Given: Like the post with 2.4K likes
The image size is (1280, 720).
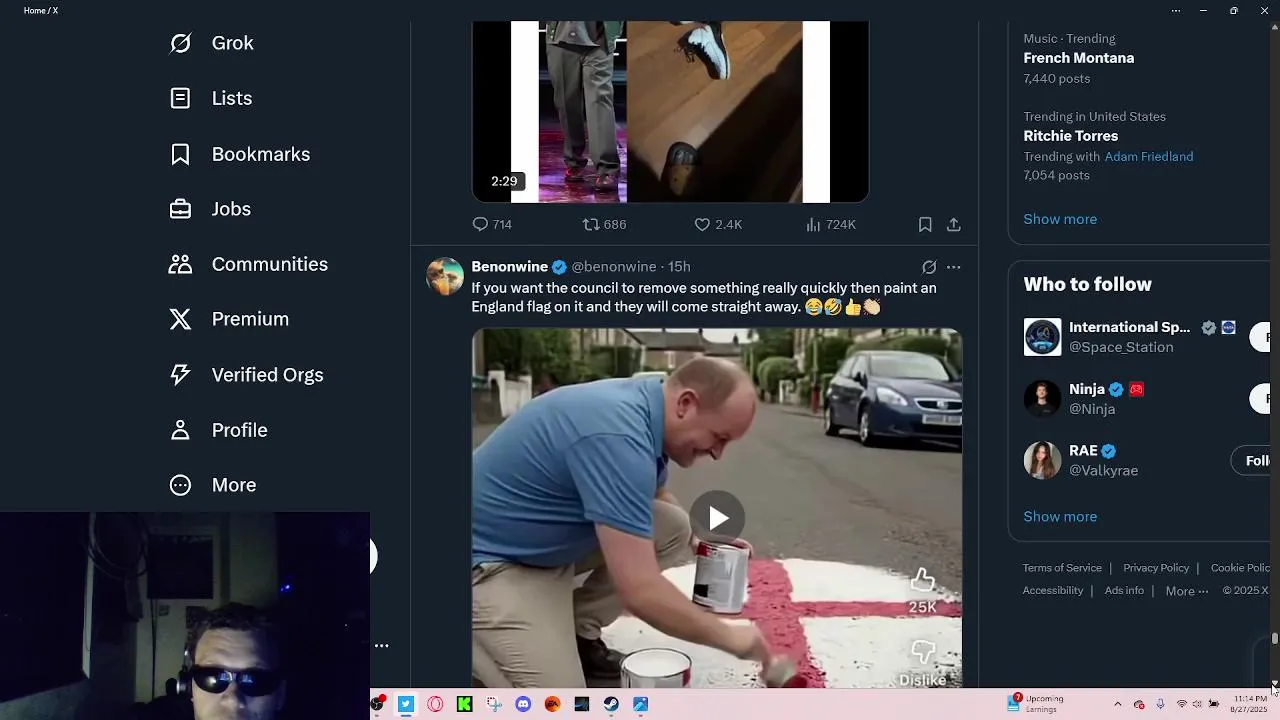Looking at the screenshot, I should (718, 225).
